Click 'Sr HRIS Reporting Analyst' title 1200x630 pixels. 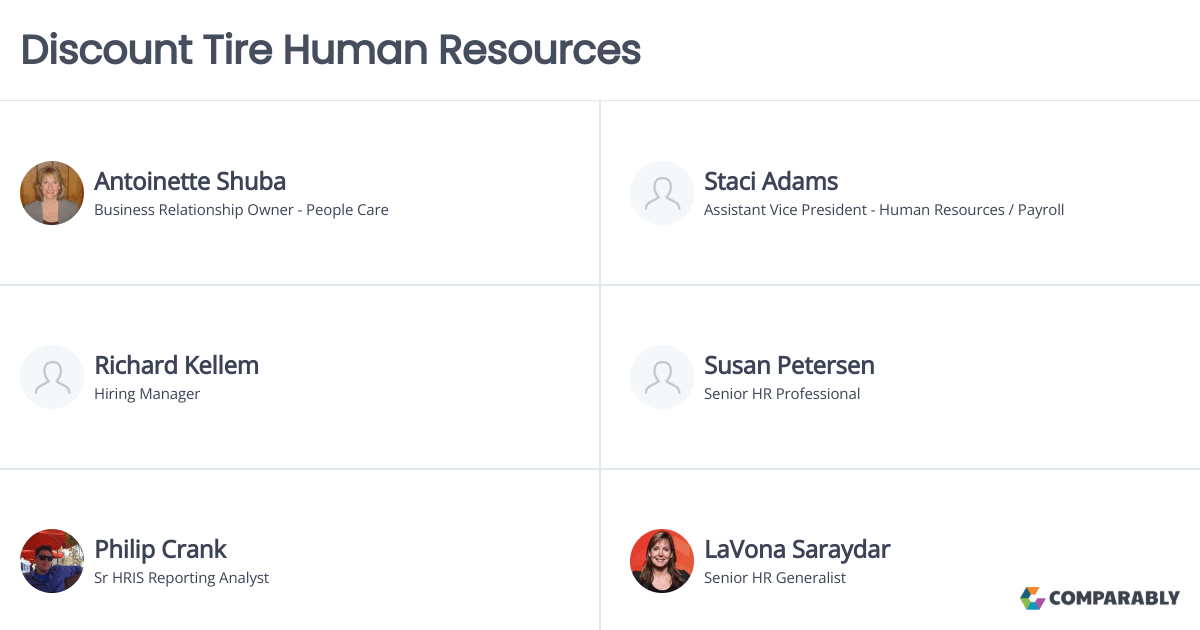pos(181,578)
